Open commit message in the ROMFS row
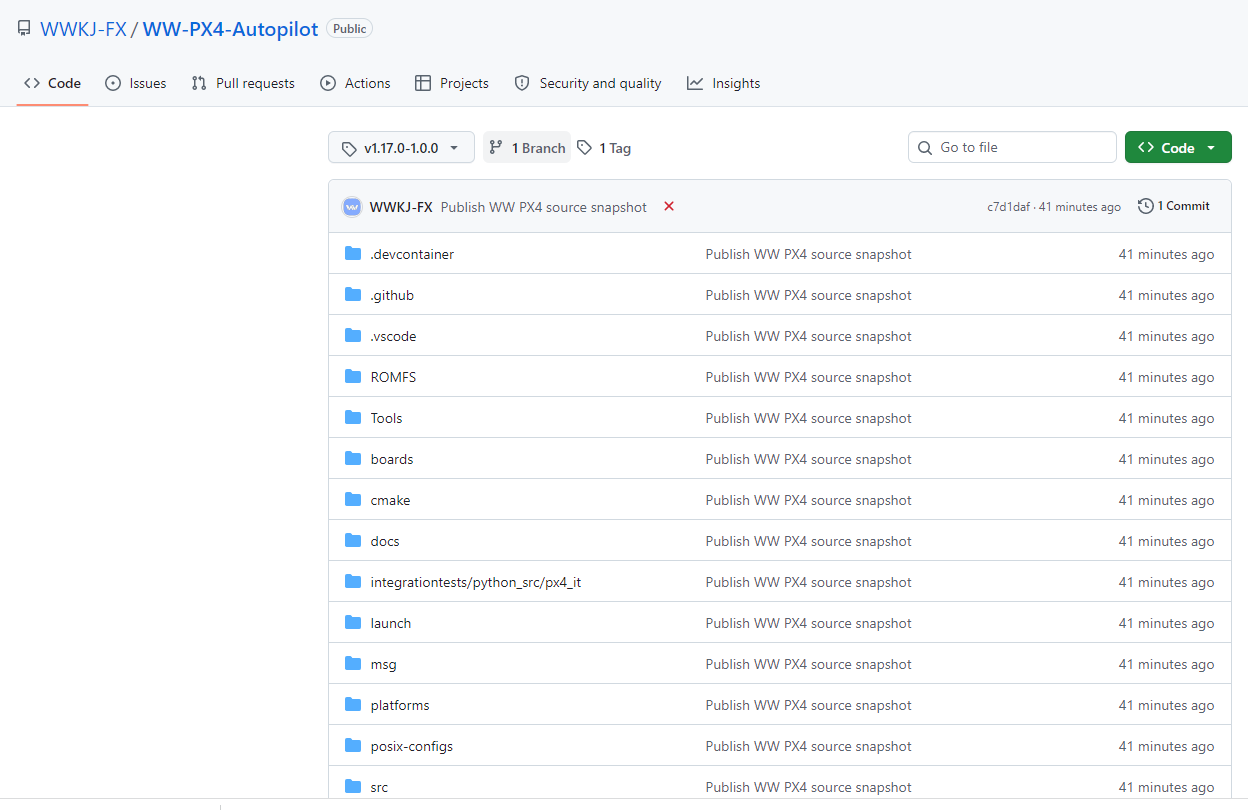1248x810 pixels. (809, 377)
